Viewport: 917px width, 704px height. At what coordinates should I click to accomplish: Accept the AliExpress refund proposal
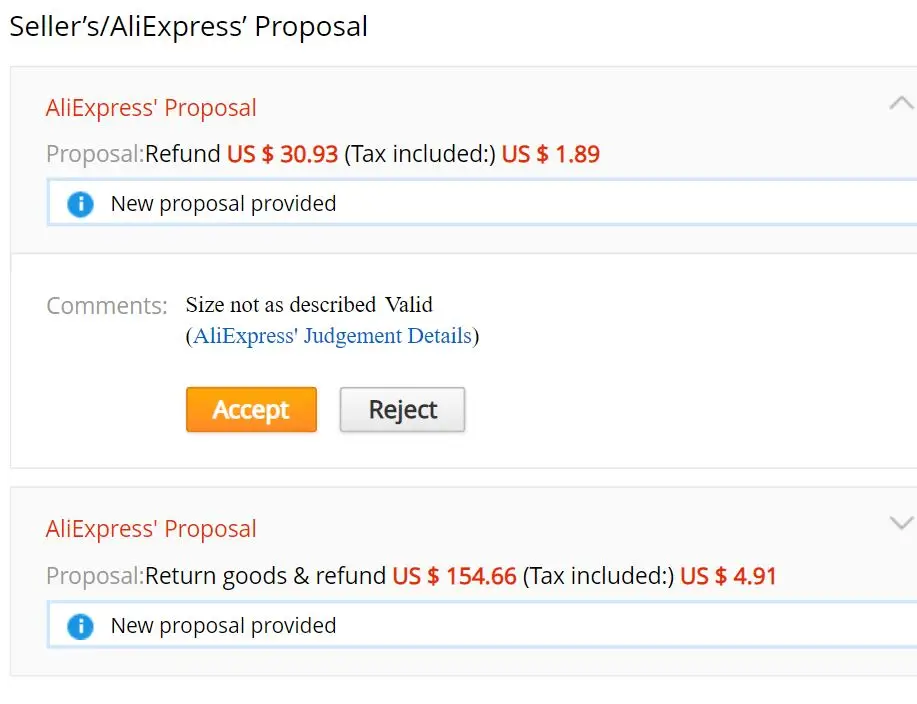pos(251,410)
